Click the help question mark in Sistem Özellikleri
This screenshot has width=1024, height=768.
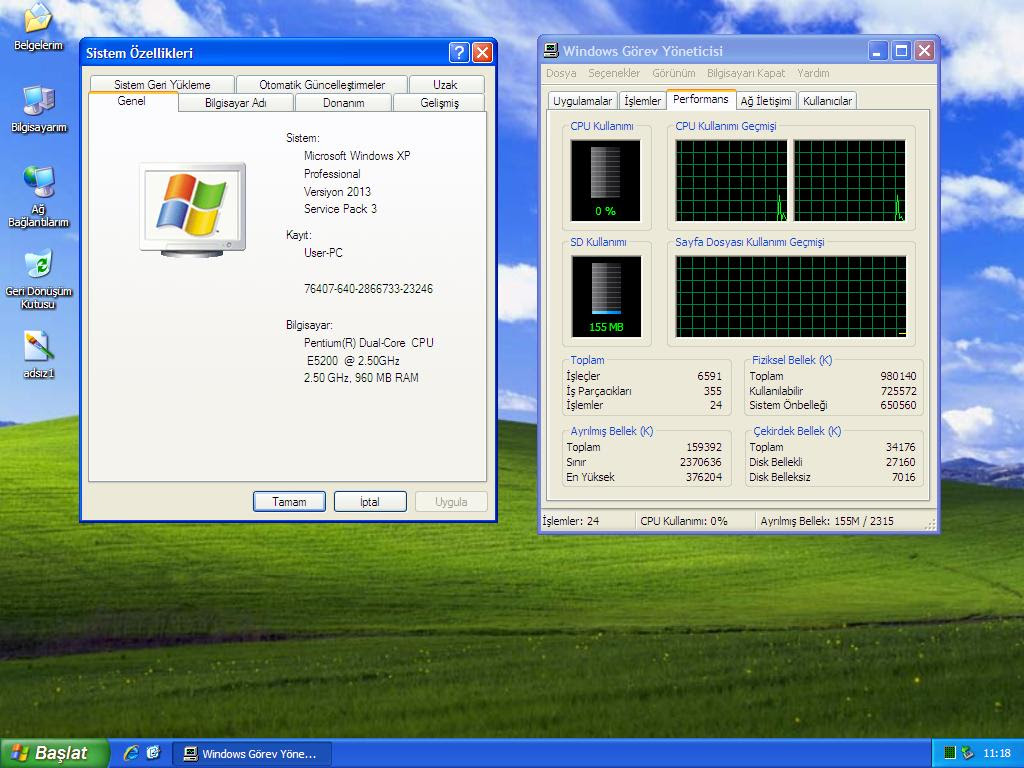pyautogui.click(x=459, y=52)
